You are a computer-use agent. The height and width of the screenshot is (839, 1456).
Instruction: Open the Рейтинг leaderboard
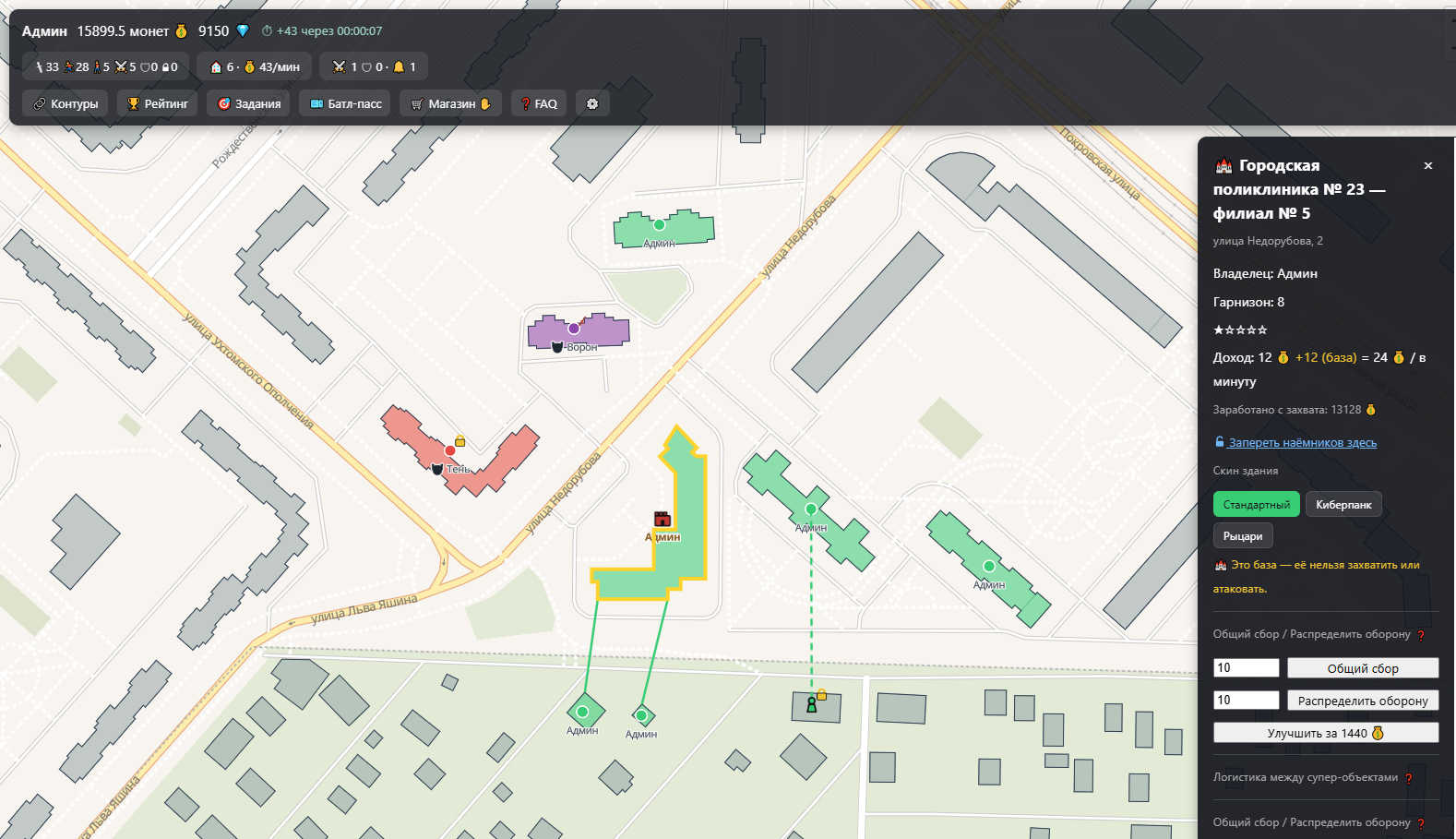click(157, 103)
